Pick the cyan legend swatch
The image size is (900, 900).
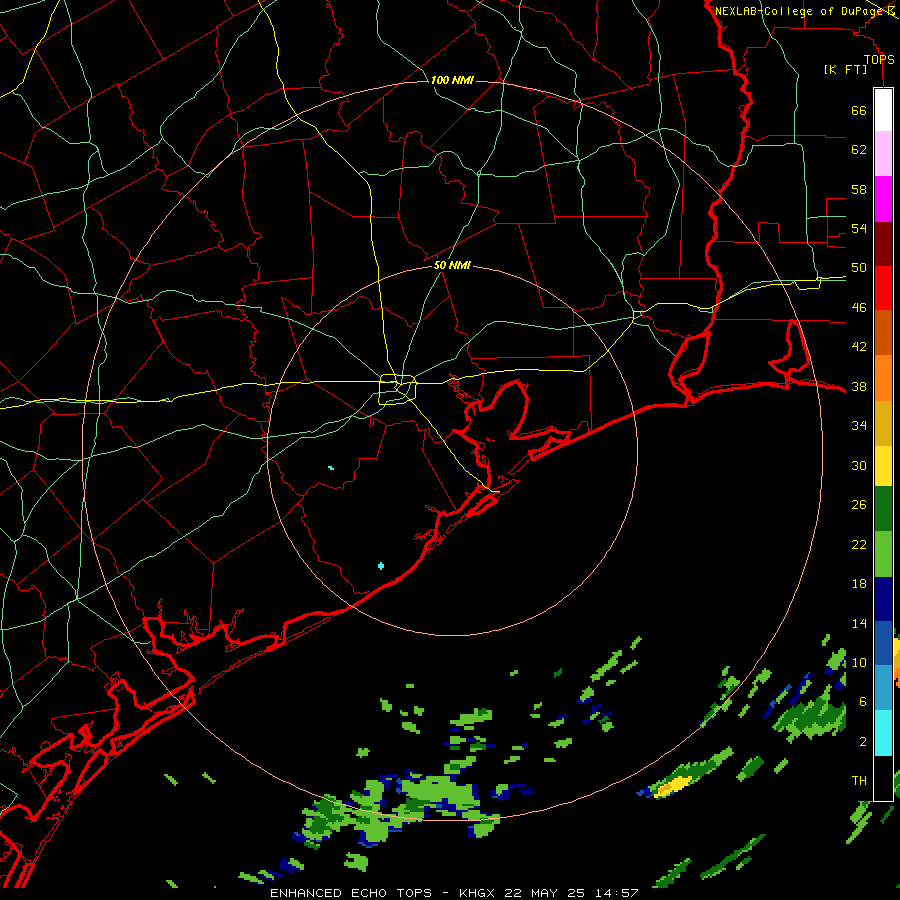point(883,732)
